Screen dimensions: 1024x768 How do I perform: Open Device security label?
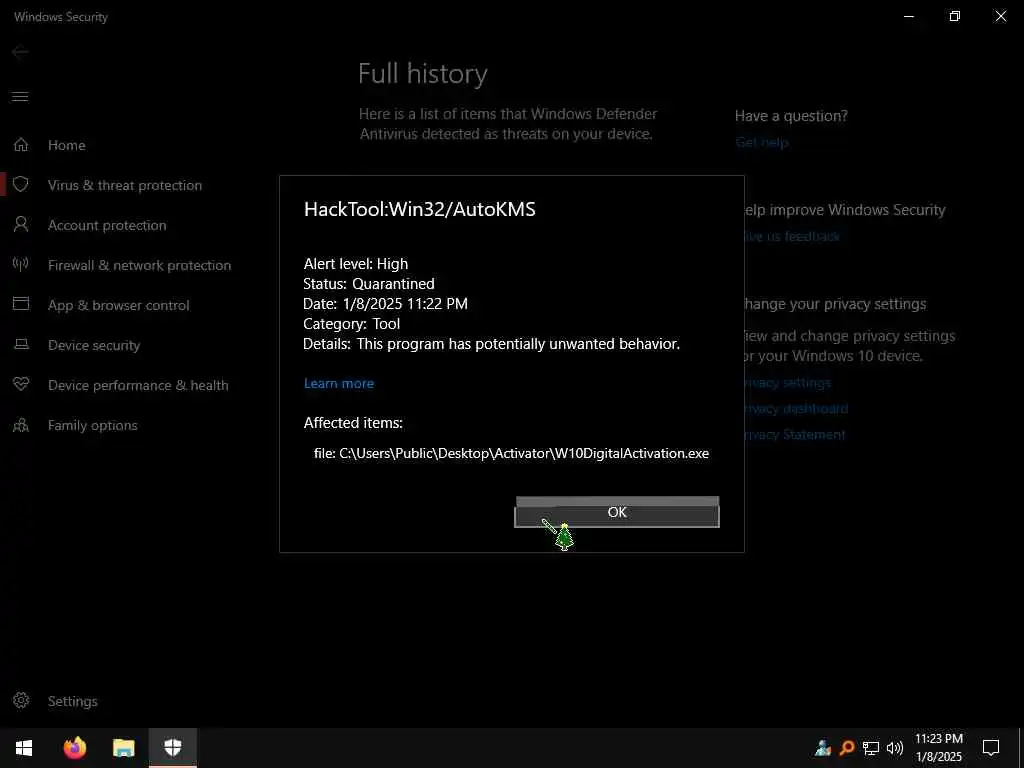94,345
